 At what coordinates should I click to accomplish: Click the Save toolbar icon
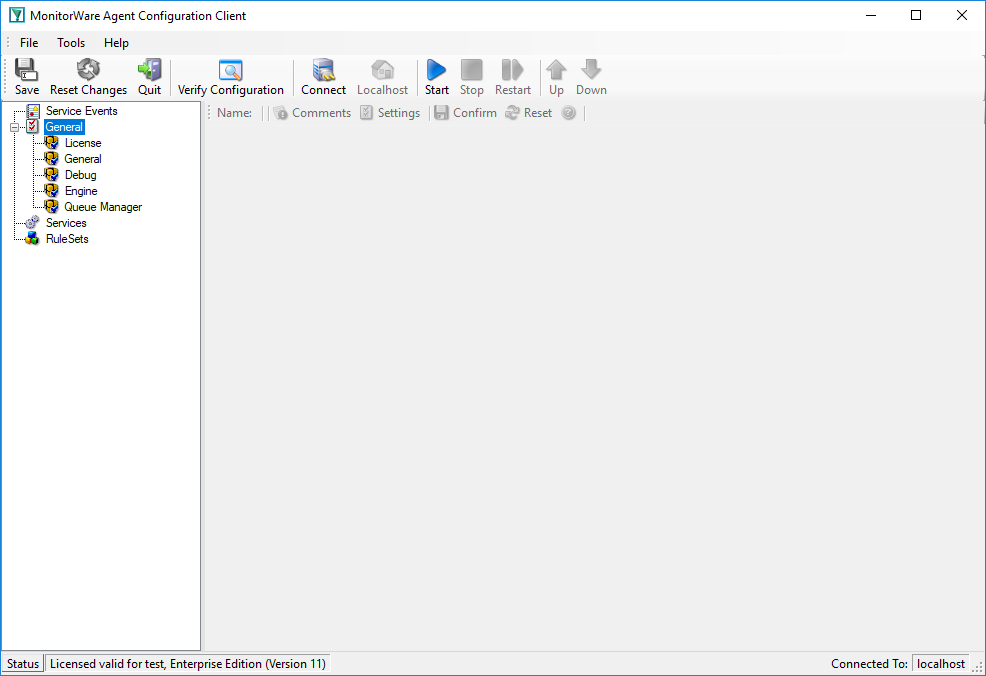tap(26, 70)
